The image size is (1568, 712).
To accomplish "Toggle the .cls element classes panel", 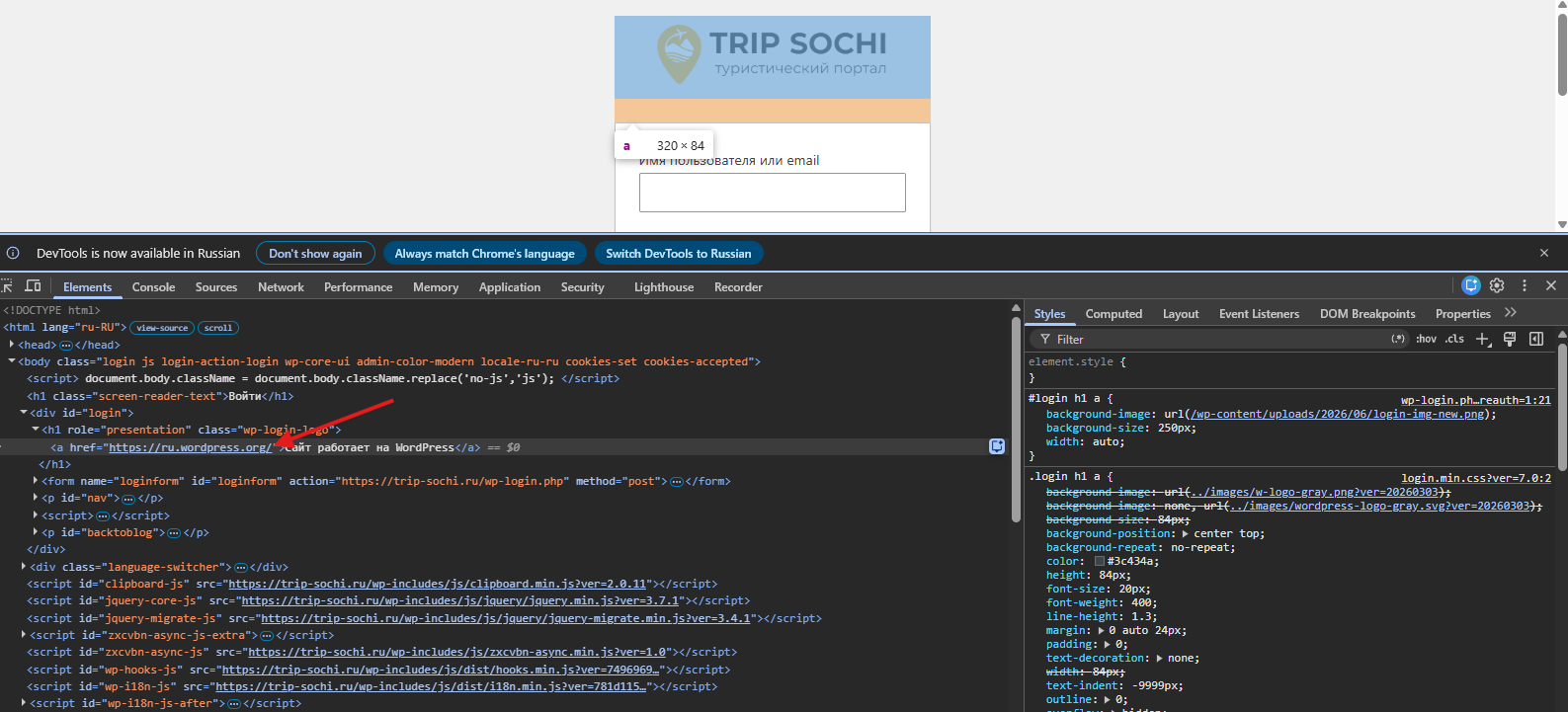I will click(x=1454, y=339).
